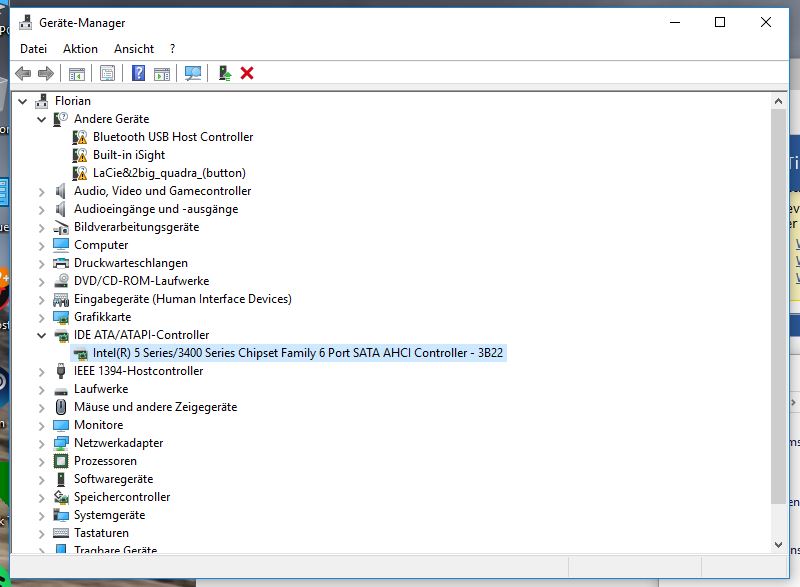Click the Bildverarbeitungsgeräte camera icon
Viewport: 800px width, 587px height.
coord(61,227)
